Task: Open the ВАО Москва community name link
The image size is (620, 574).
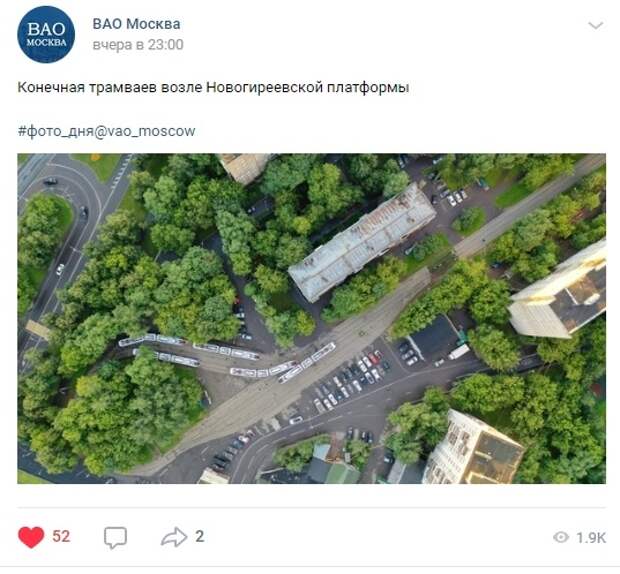Action: point(136,24)
